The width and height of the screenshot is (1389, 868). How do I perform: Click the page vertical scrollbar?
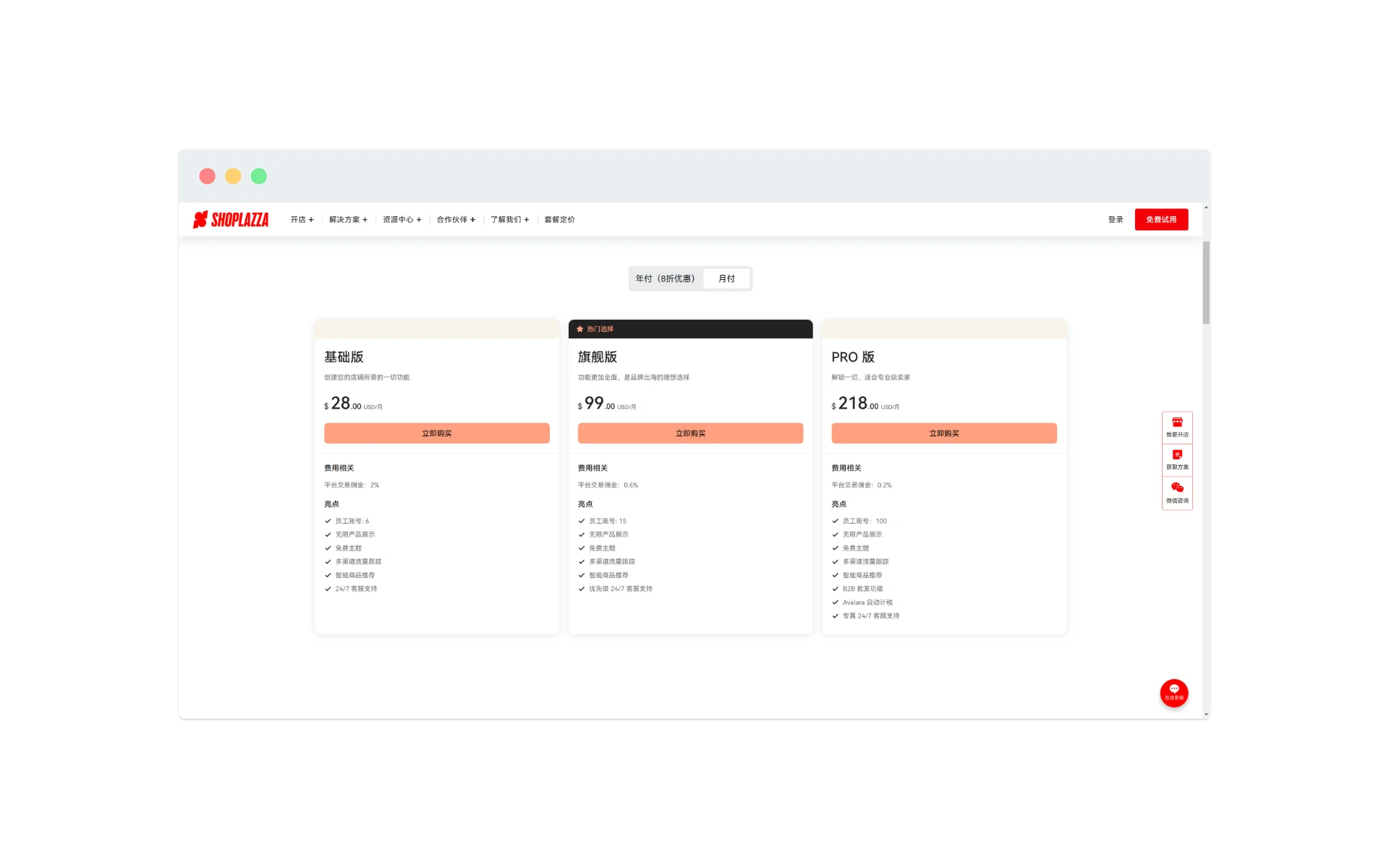[1205, 283]
